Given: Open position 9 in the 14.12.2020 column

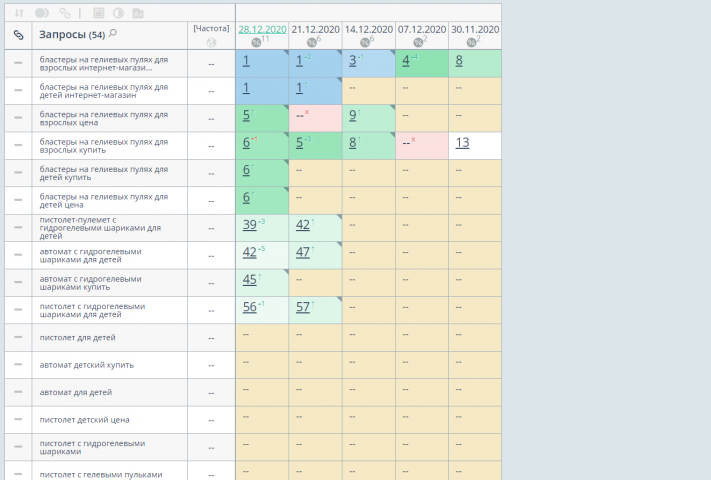Looking at the screenshot, I should click(x=352, y=115).
